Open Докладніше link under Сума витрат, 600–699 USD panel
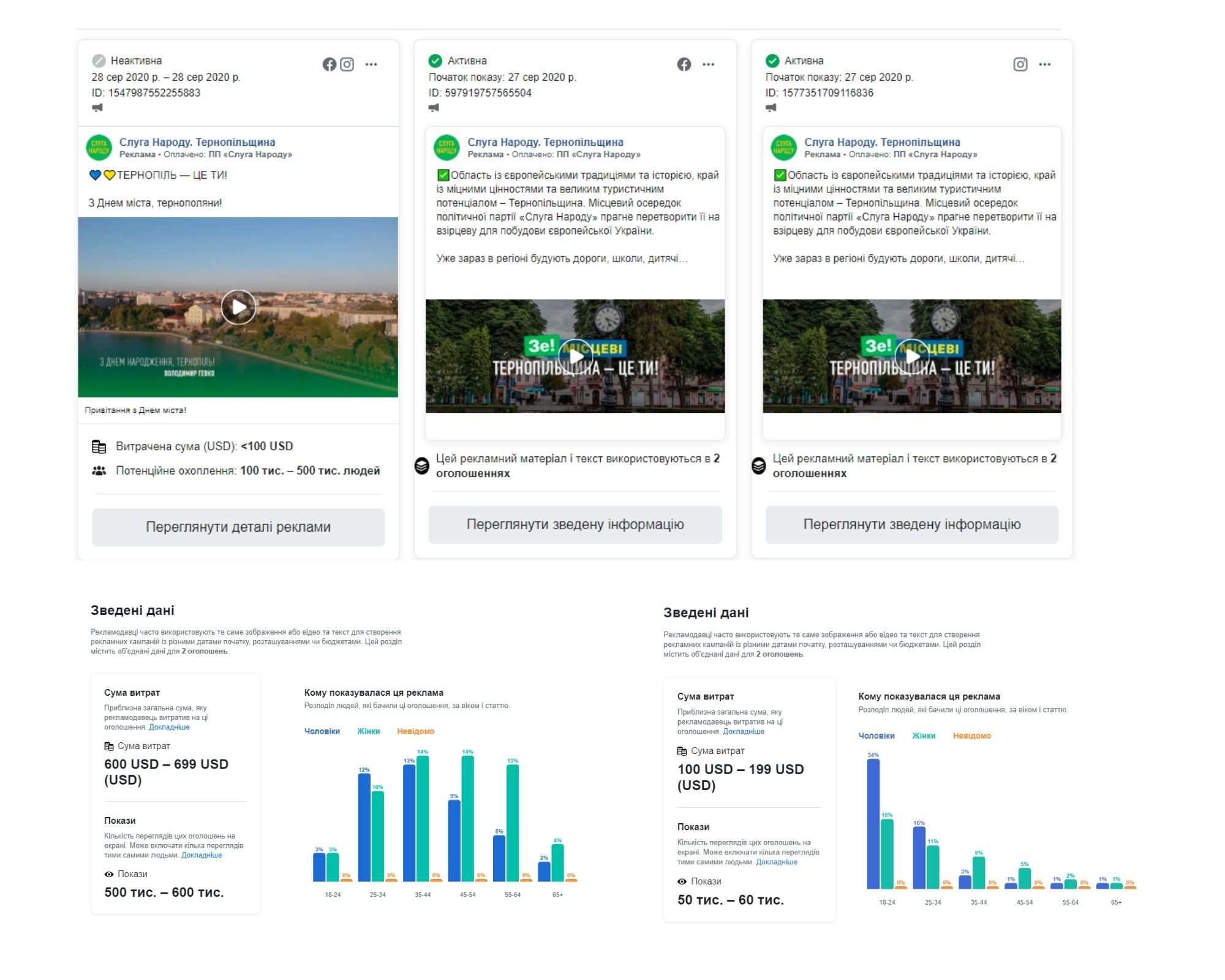This screenshot has height=980, width=1225. [170, 727]
